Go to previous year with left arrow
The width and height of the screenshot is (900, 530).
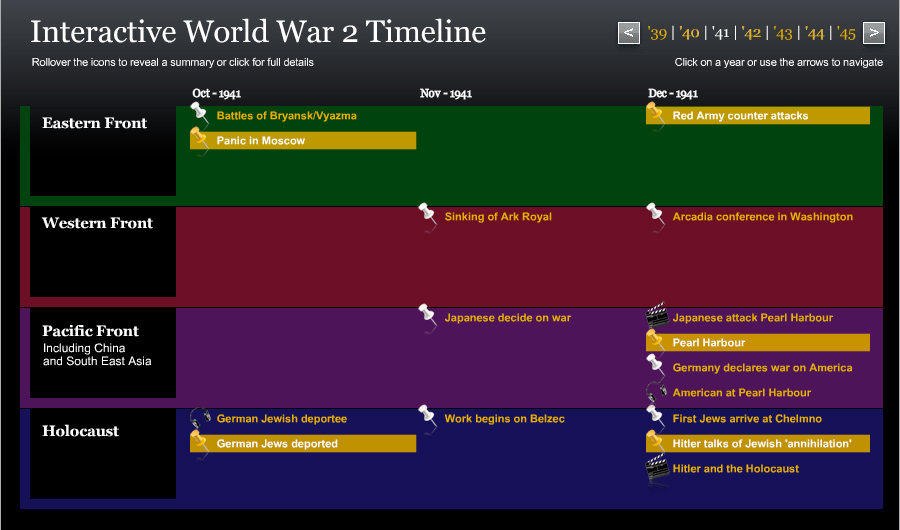pyautogui.click(x=629, y=33)
